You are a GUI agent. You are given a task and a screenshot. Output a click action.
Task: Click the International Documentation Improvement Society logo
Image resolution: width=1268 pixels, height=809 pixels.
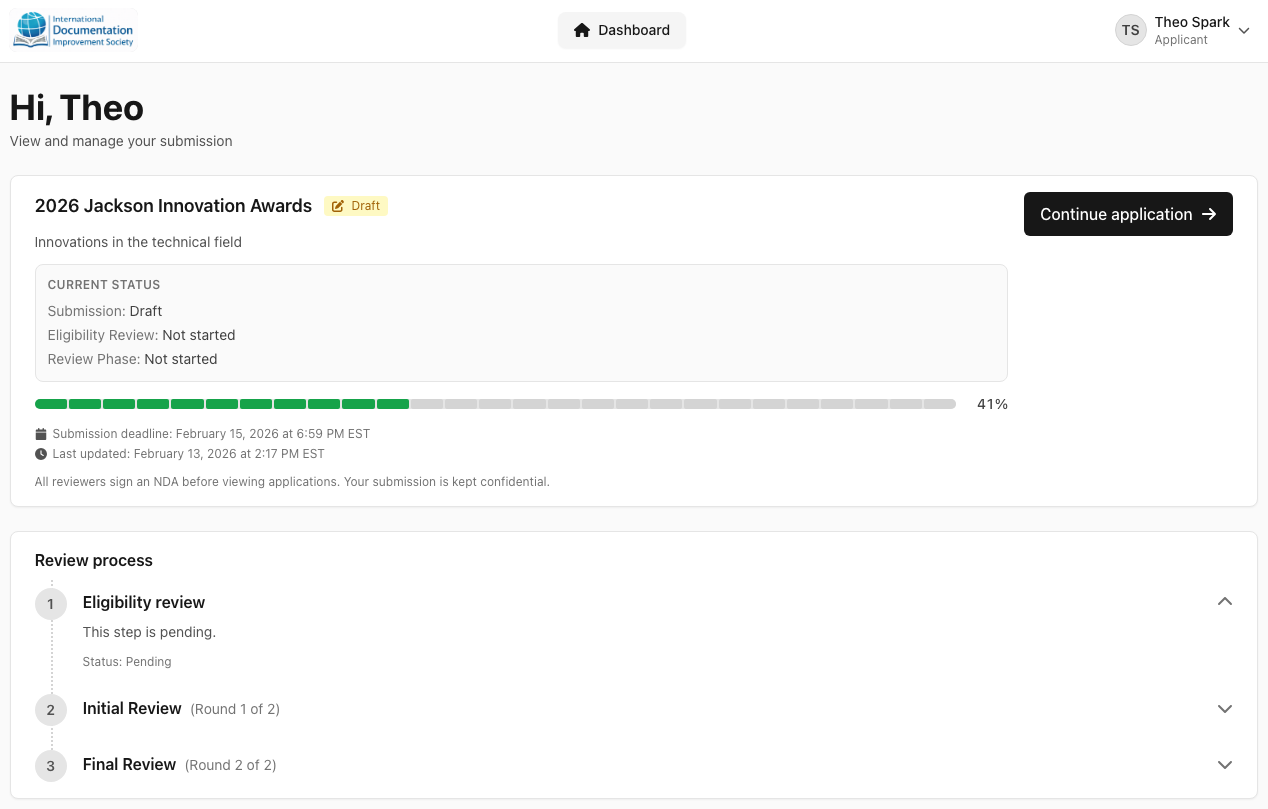click(73, 29)
